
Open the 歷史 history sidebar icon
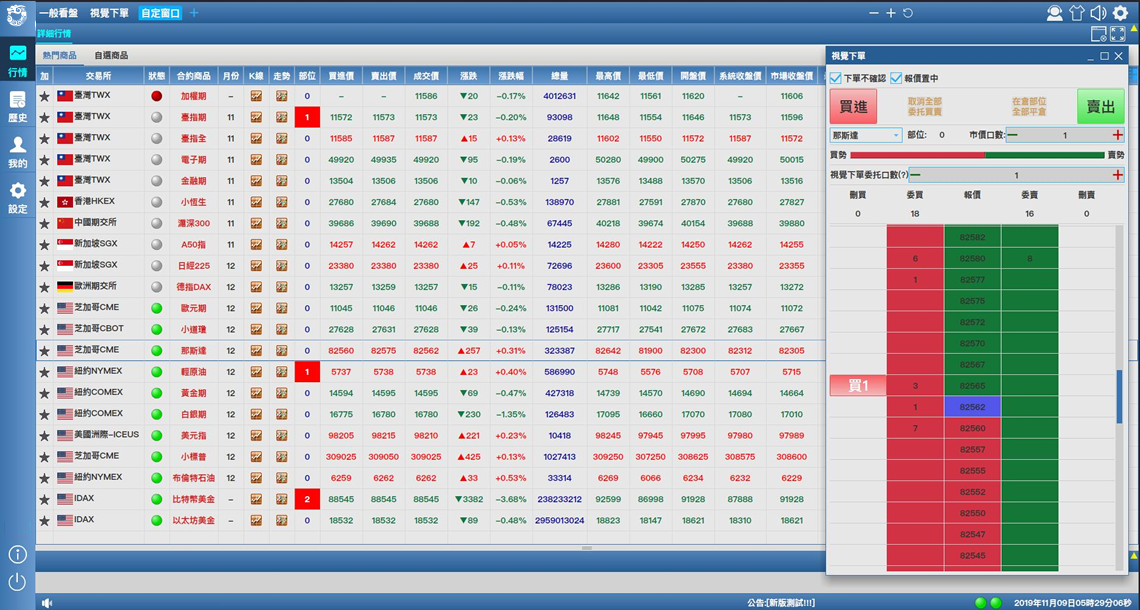coord(17,105)
